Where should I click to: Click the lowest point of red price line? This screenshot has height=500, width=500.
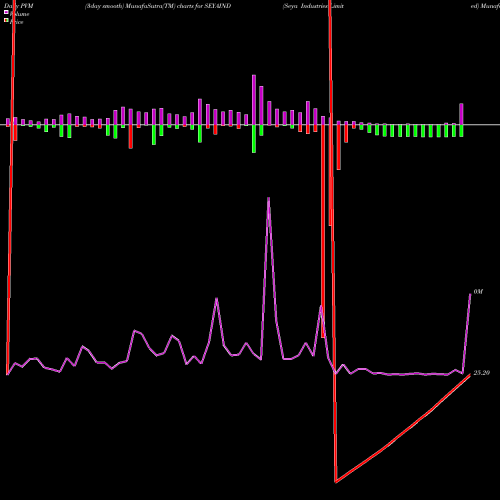(336, 482)
